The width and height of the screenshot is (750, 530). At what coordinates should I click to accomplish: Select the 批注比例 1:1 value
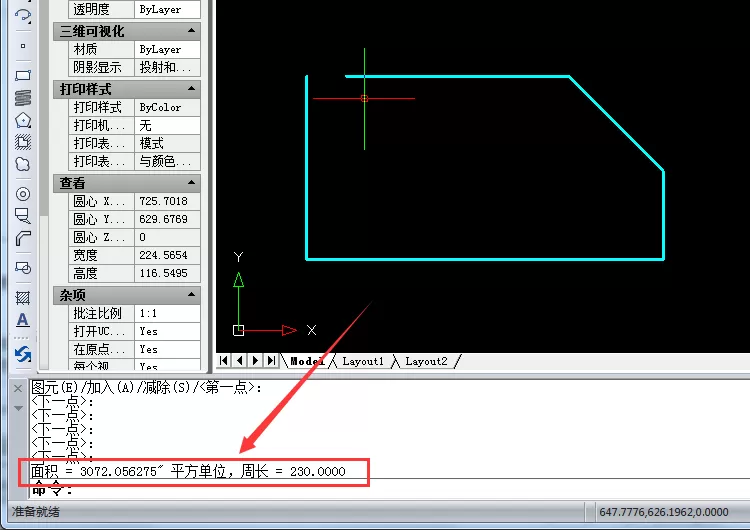167,313
